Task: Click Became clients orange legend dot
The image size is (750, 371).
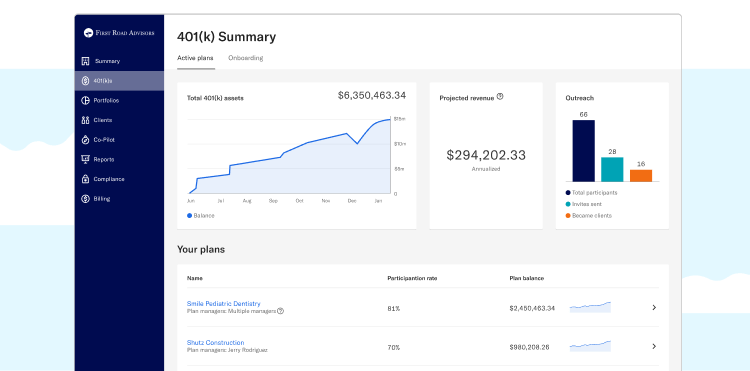Action: pos(568,216)
